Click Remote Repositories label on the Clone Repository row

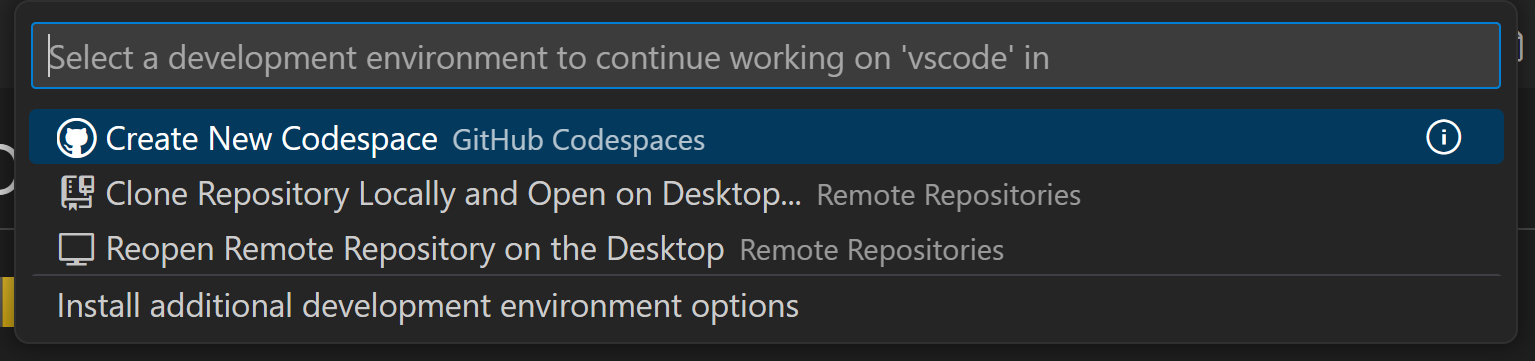pos(949,195)
